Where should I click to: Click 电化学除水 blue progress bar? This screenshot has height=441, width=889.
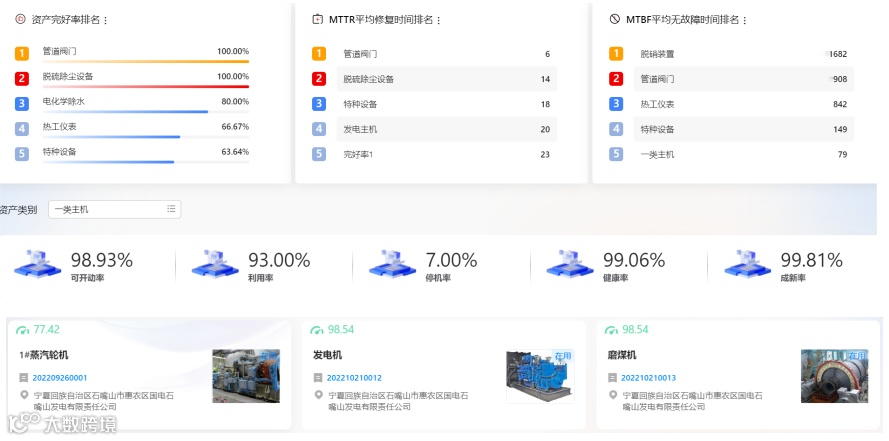pos(125,112)
